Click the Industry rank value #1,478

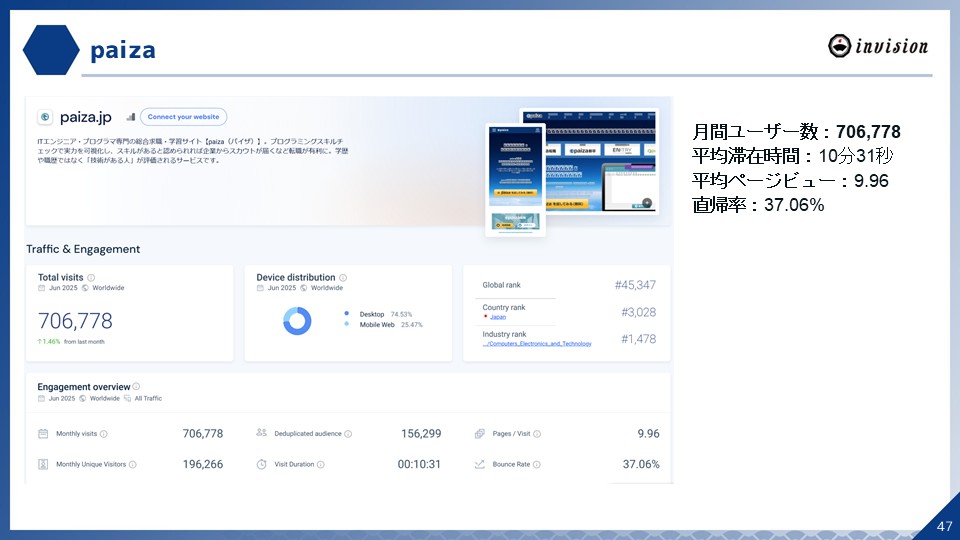(639, 339)
